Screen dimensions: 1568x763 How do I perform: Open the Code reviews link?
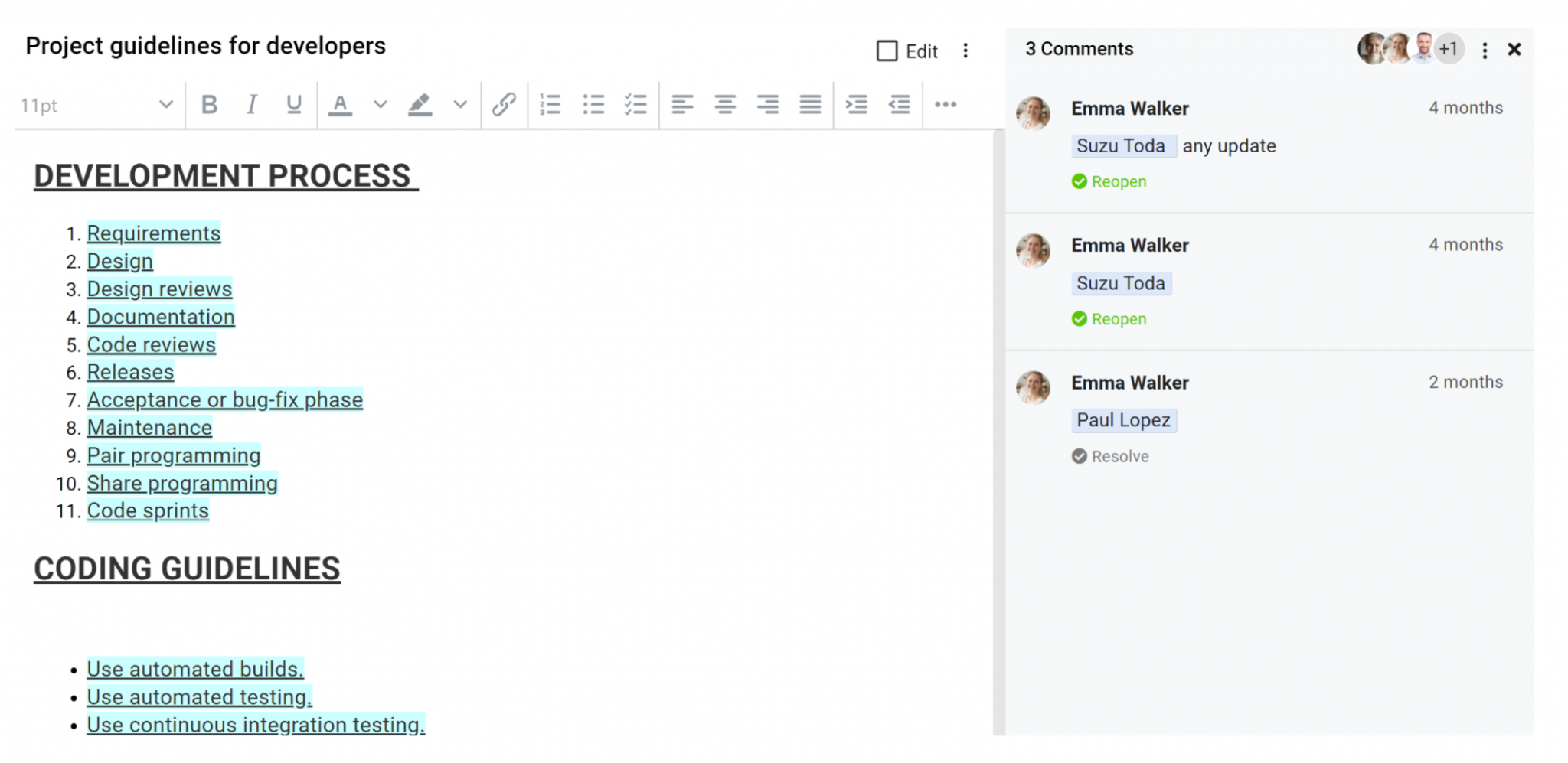151,344
